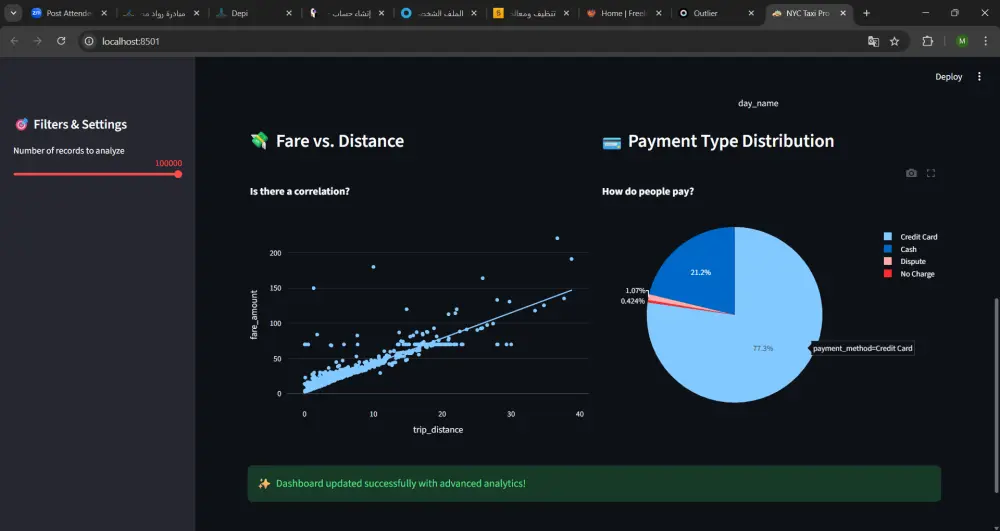Switch to the Depi tab
The width and height of the screenshot is (1000, 531).
(254, 13)
